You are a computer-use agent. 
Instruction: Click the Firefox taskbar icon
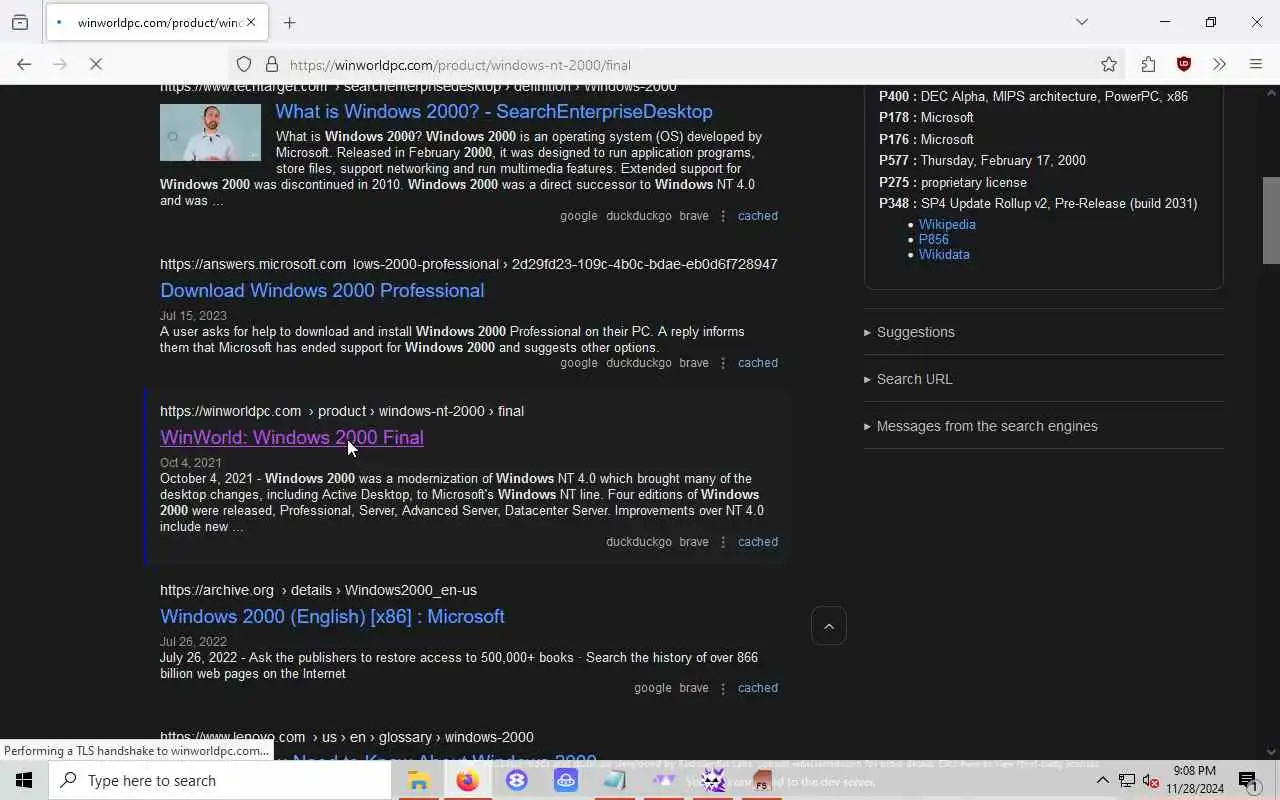coord(467,780)
